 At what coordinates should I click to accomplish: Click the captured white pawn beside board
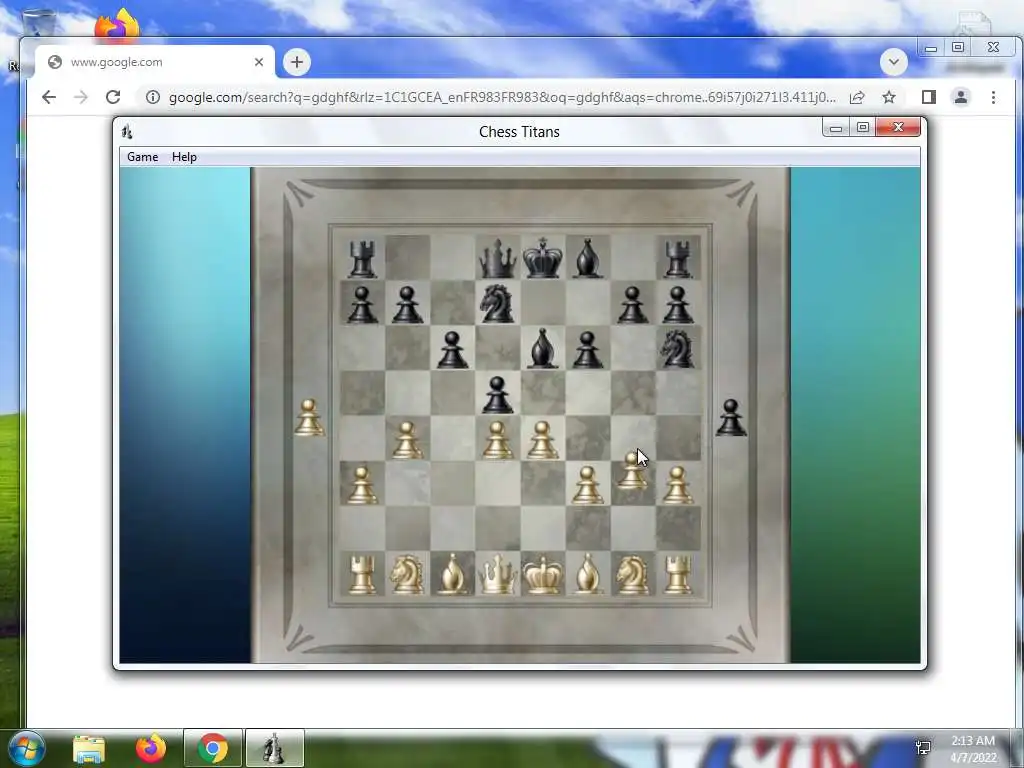(x=309, y=417)
